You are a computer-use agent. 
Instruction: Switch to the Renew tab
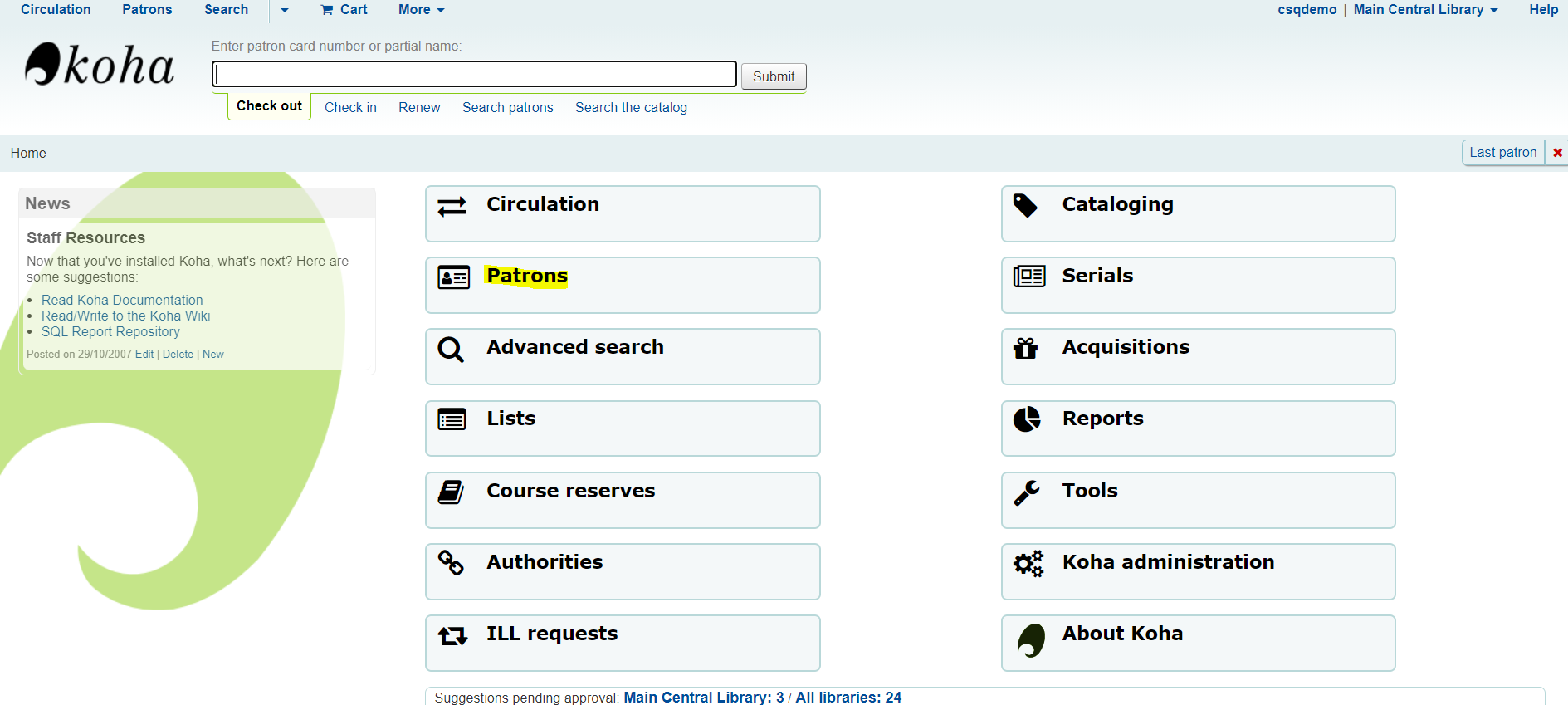coord(419,108)
